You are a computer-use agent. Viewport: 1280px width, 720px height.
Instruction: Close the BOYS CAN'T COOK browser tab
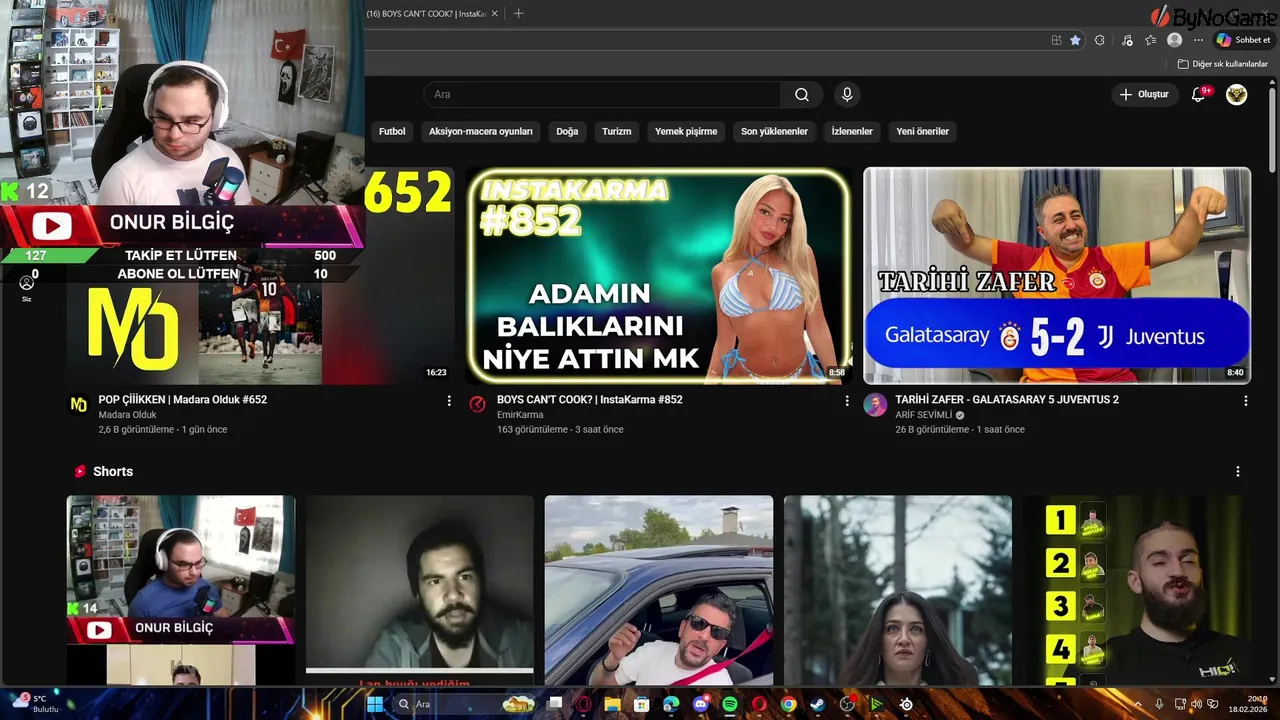point(494,13)
